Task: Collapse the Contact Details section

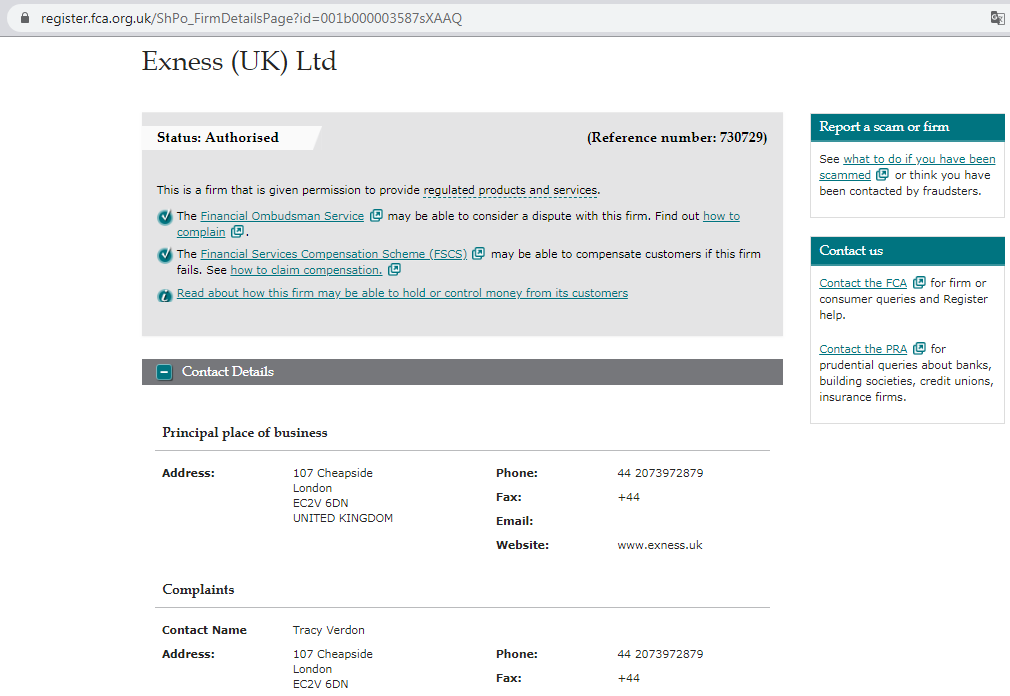Action: tap(163, 371)
